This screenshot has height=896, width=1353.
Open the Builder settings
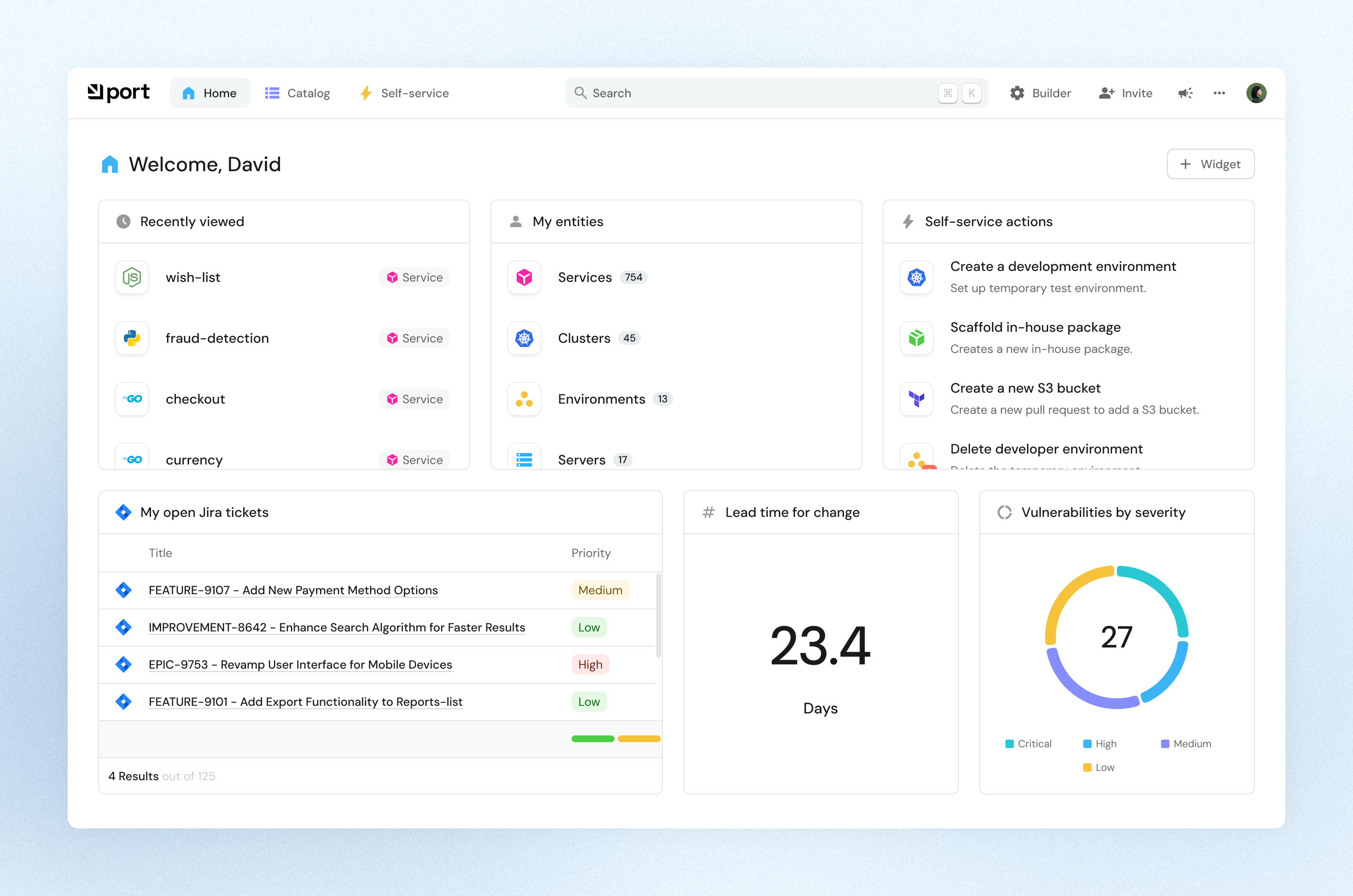pos(1040,93)
